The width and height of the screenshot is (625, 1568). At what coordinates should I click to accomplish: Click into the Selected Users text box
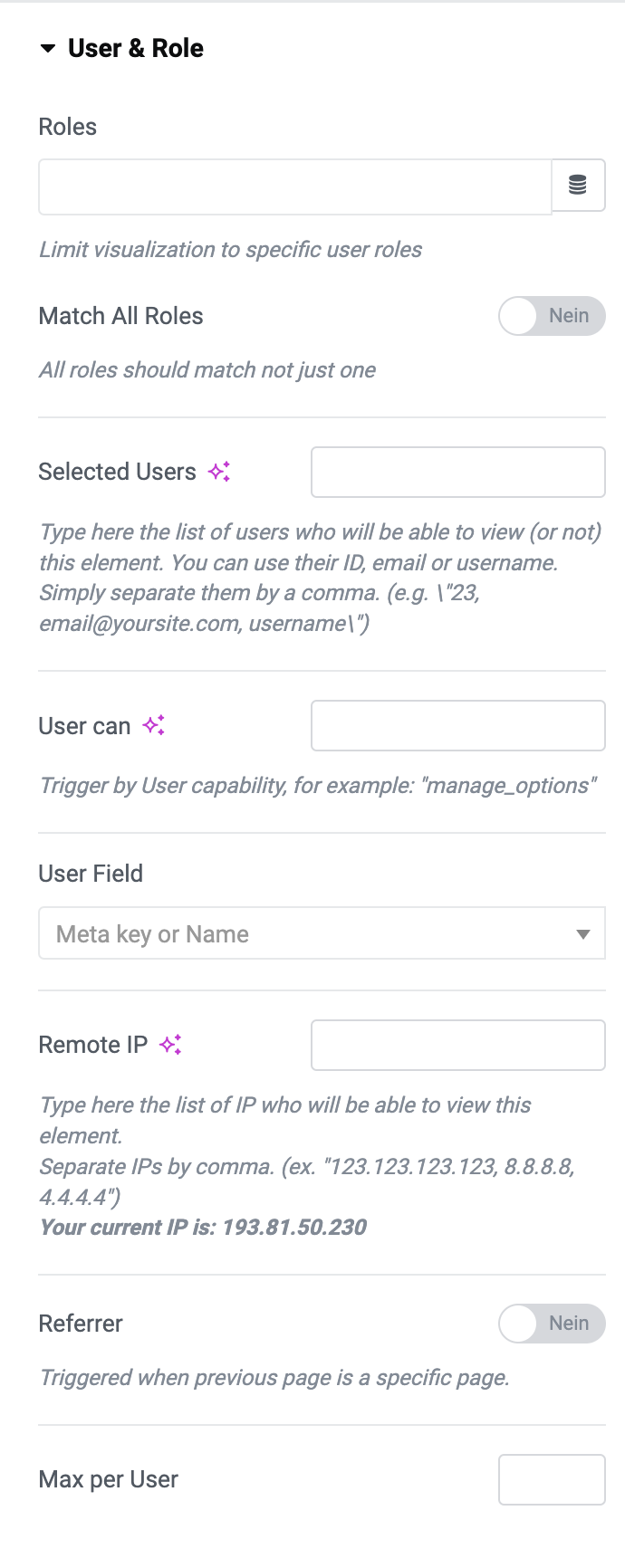458,472
